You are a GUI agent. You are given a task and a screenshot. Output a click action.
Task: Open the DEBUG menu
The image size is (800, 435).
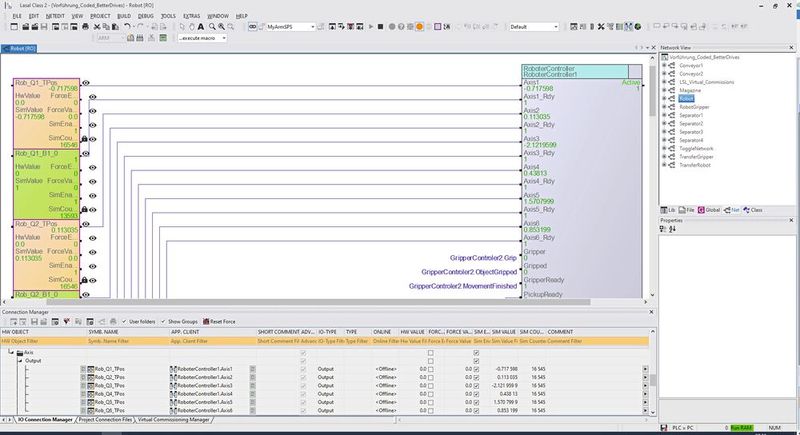145,16
